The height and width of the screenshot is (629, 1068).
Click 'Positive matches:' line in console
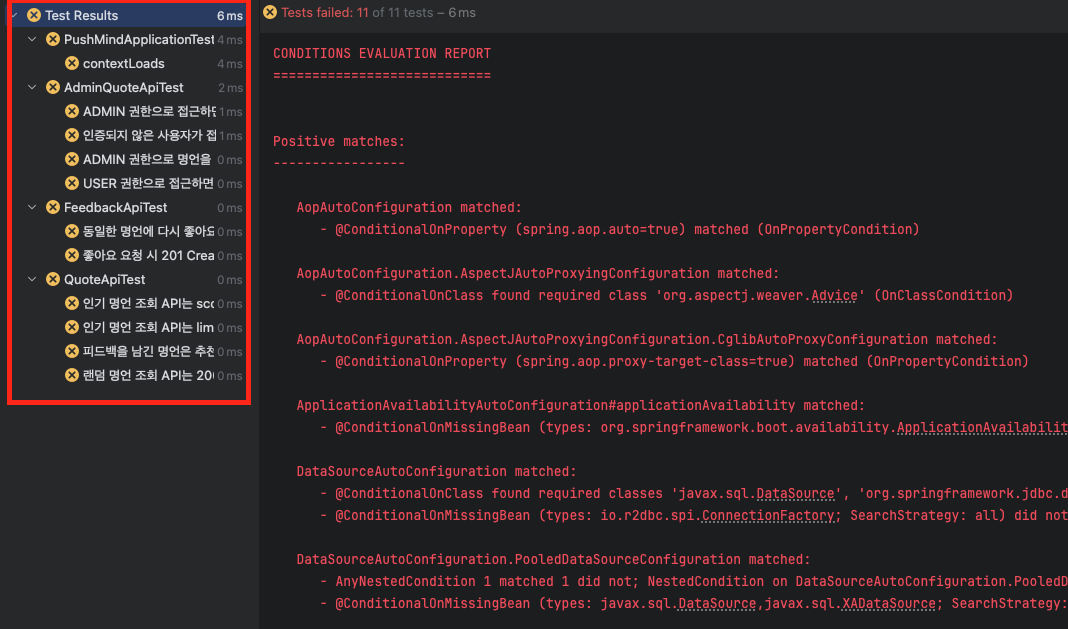click(x=339, y=141)
